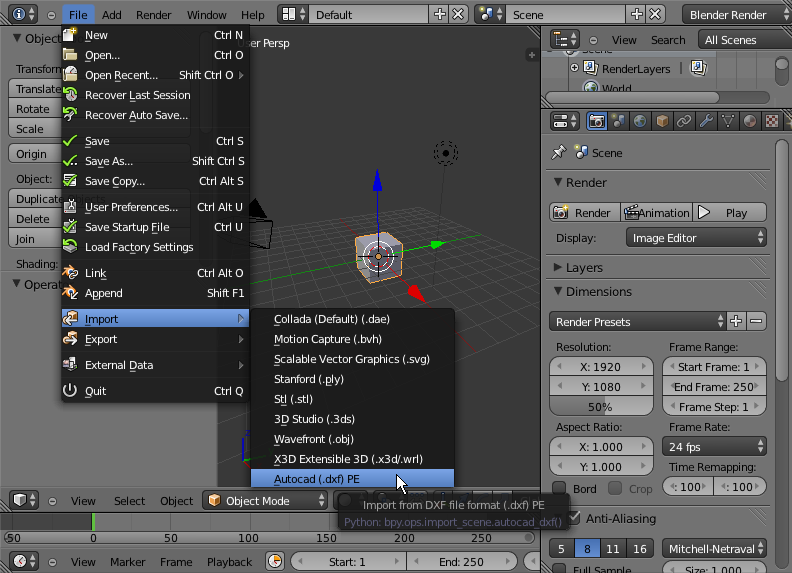This screenshot has width=792, height=573.
Task: Click the End Frame: 250 field
Action: point(714,387)
